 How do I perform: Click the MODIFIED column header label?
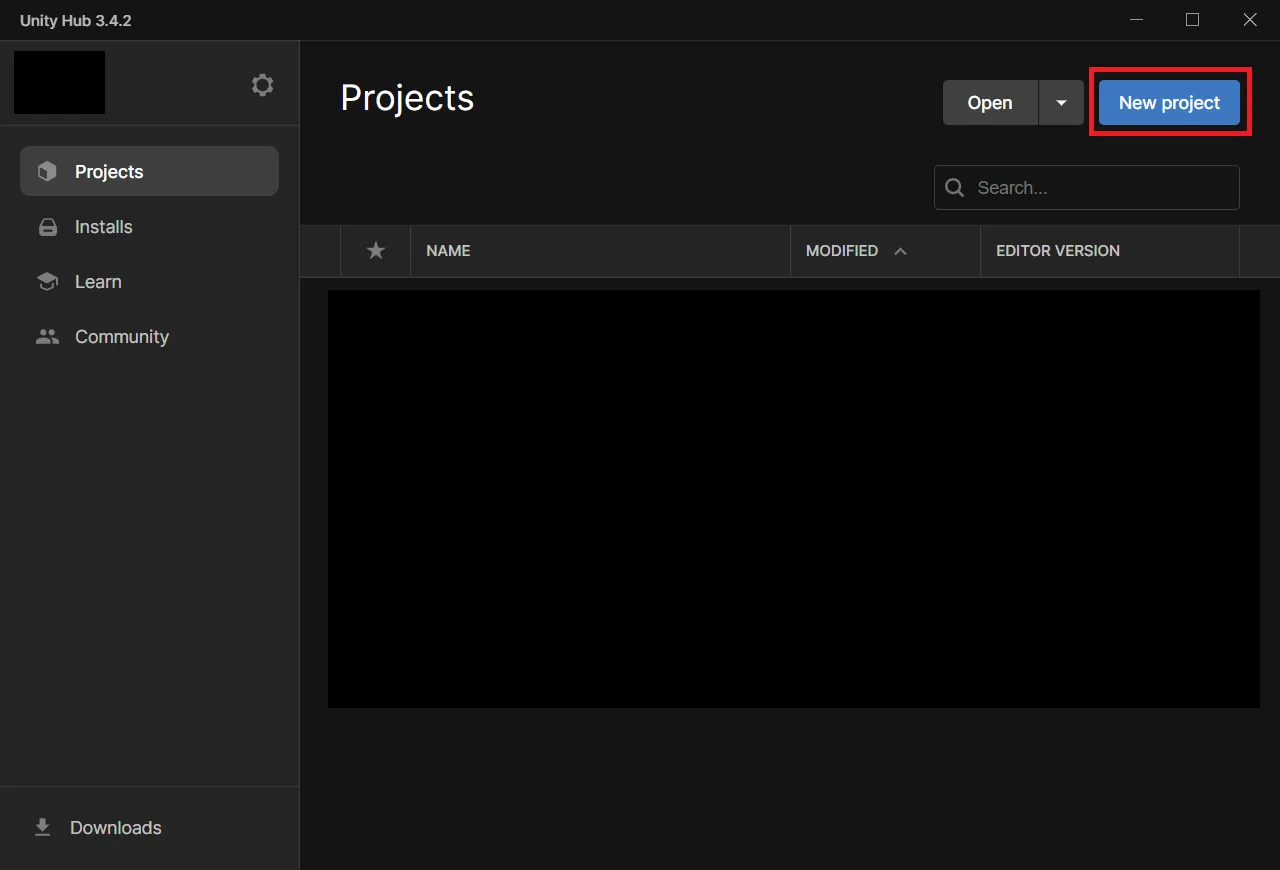coord(841,251)
